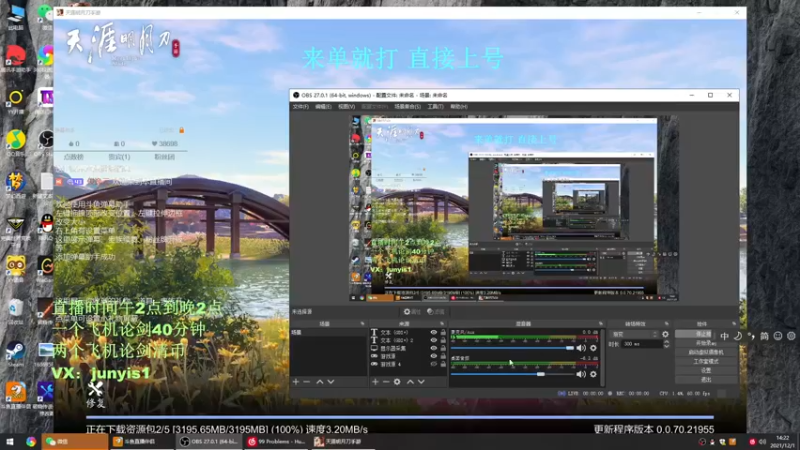800x450 pixels.
Task: Click the 滤镜 filters button above the docks
Action: (x=435, y=311)
